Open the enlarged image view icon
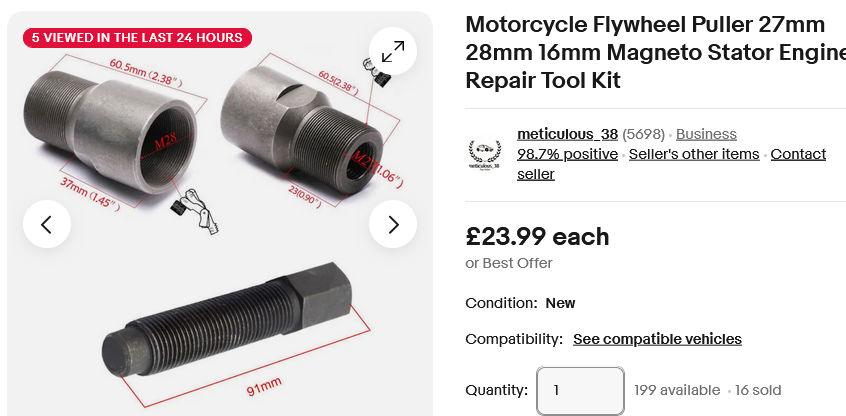Image resolution: width=846 pixels, height=416 pixels. point(393,51)
